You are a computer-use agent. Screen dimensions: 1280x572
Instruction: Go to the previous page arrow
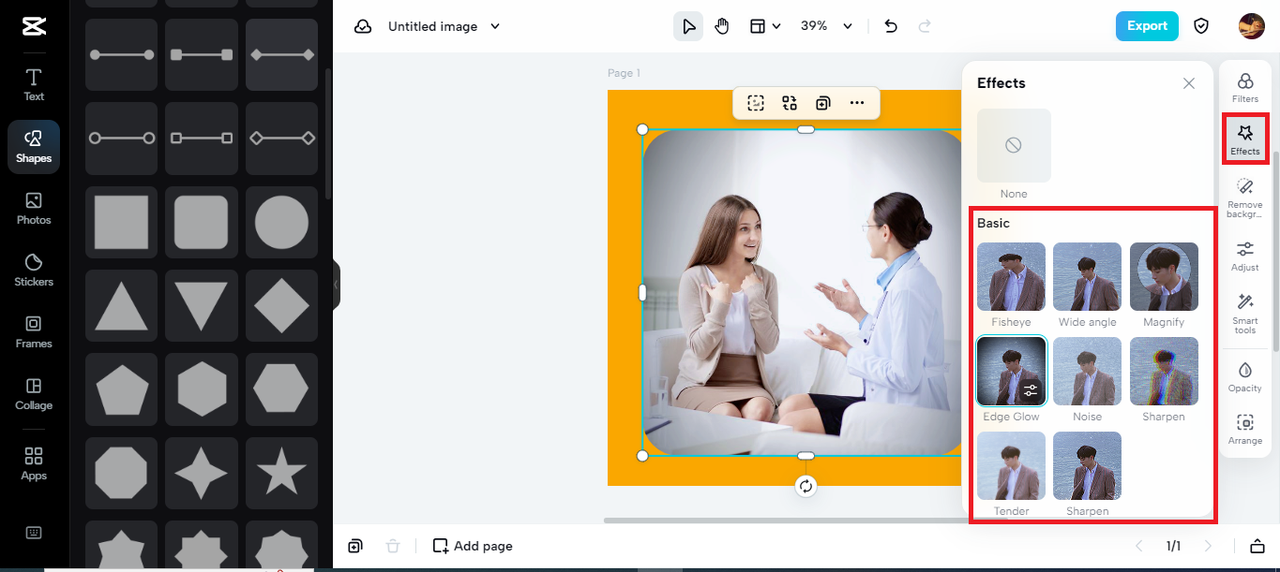(1138, 546)
